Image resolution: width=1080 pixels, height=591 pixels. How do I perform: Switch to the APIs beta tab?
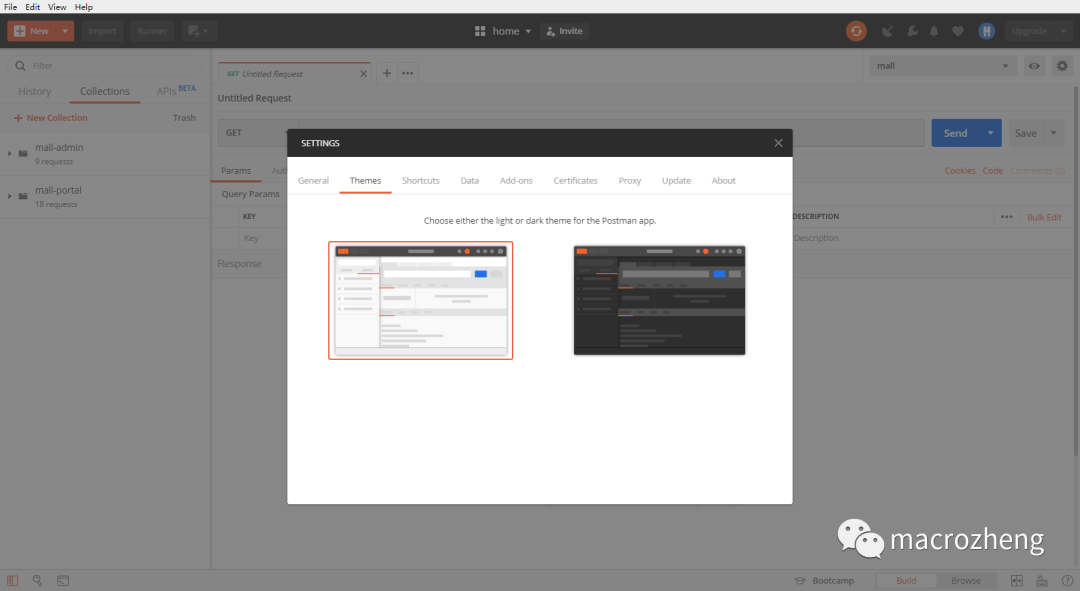pos(176,90)
